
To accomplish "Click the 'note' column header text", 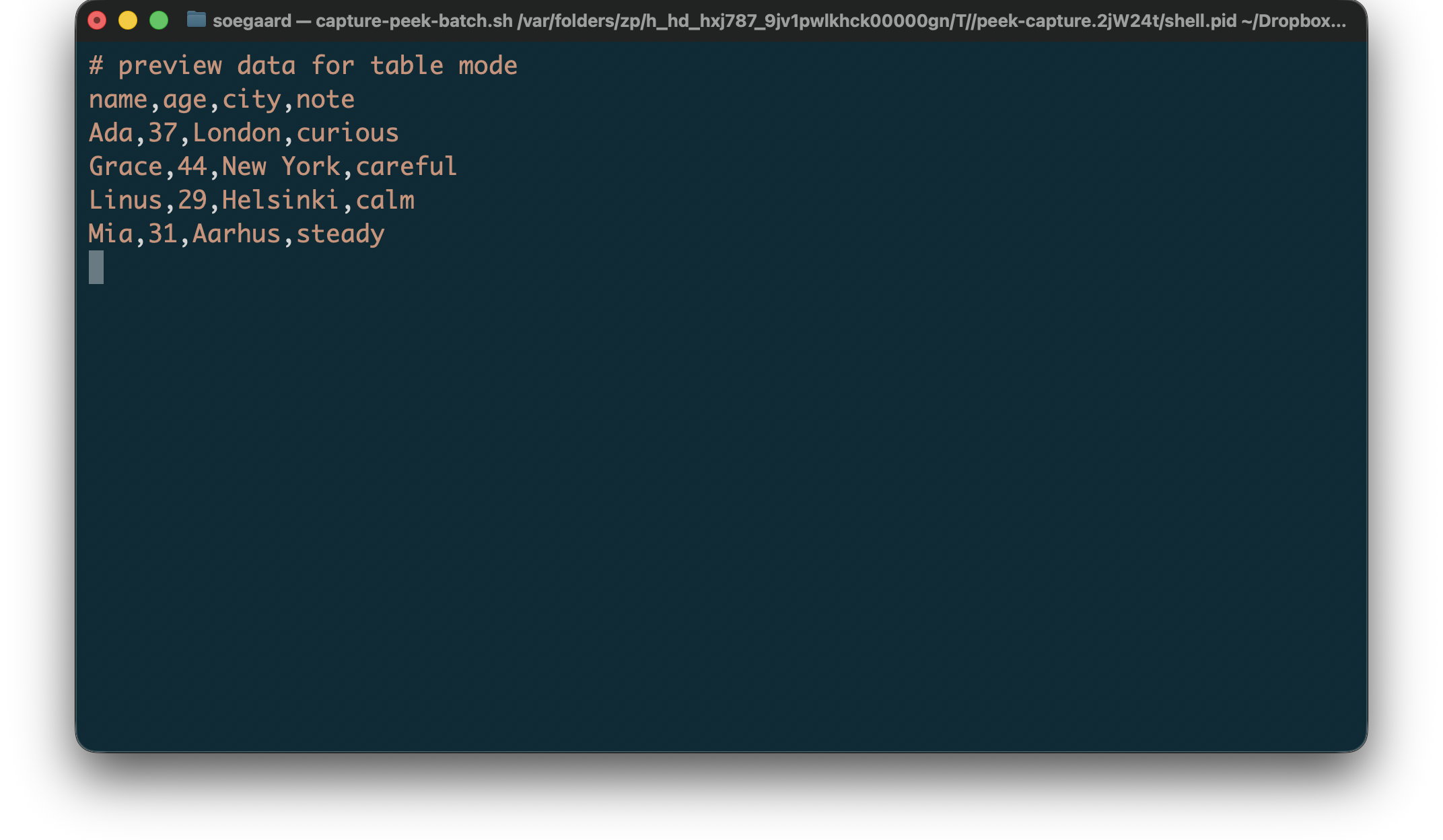I will point(325,100).
